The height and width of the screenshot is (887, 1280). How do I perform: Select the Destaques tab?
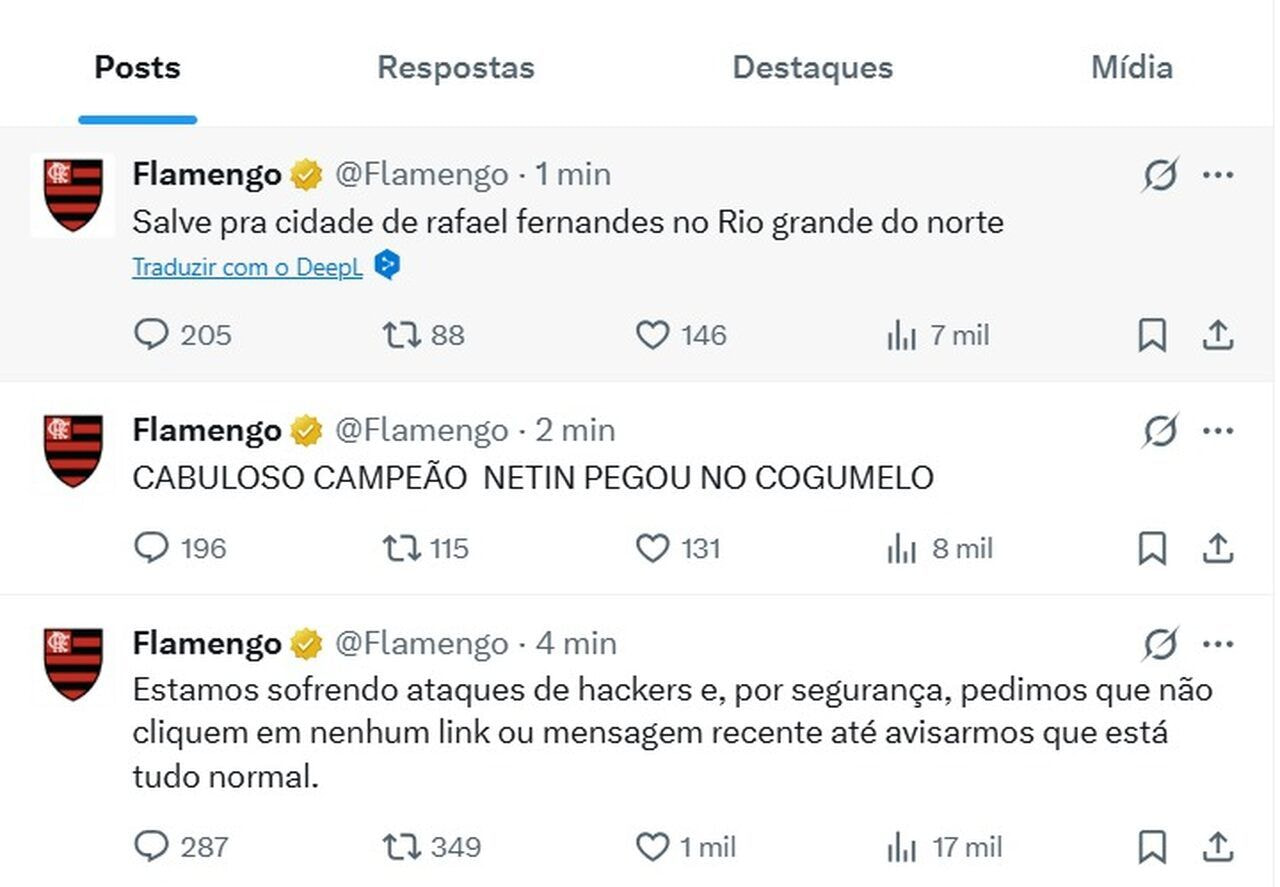click(x=812, y=67)
